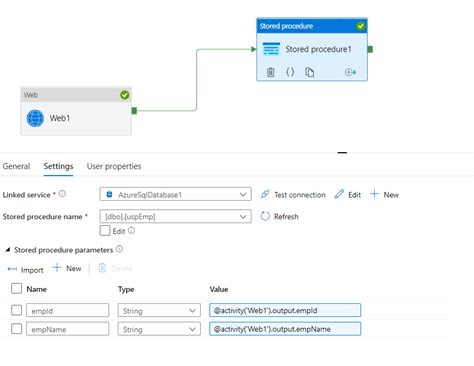Viewport: 474px width, 366px height.
Task: Switch to the General tab
Action: pyautogui.click(x=16, y=166)
